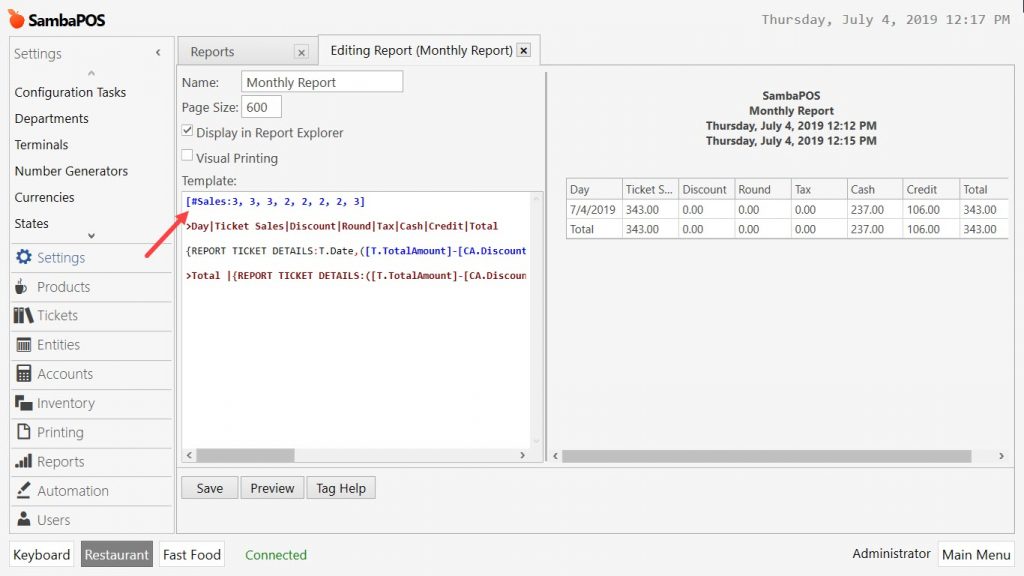Click the Products coffee cup icon
Image resolution: width=1024 pixels, height=576 pixels.
click(22, 286)
